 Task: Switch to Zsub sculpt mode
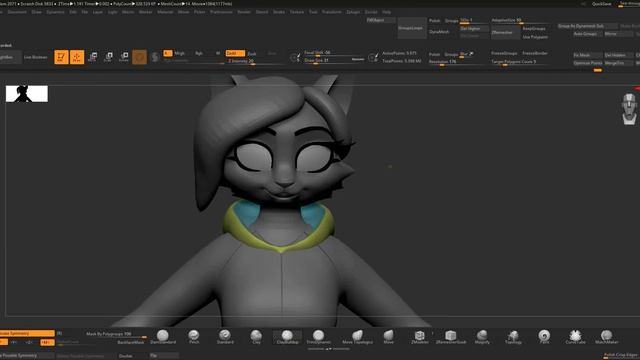coord(252,53)
